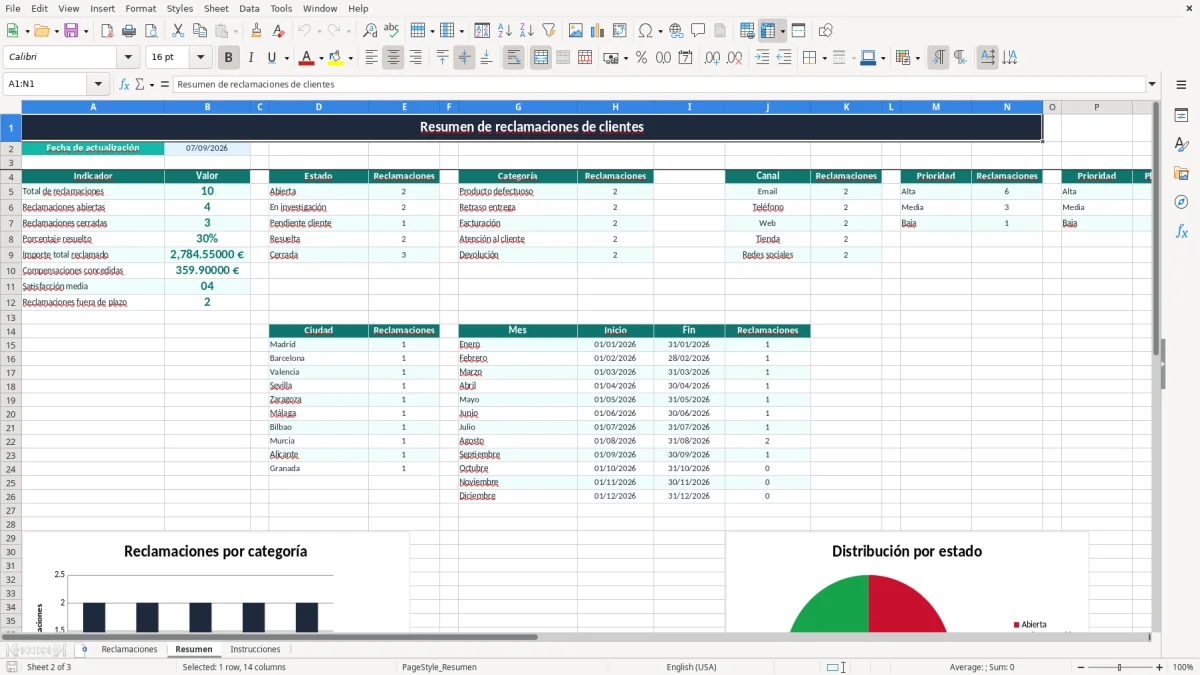Toggle align right
Image resolution: width=1200 pixels, height=675 pixels.
click(415, 58)
